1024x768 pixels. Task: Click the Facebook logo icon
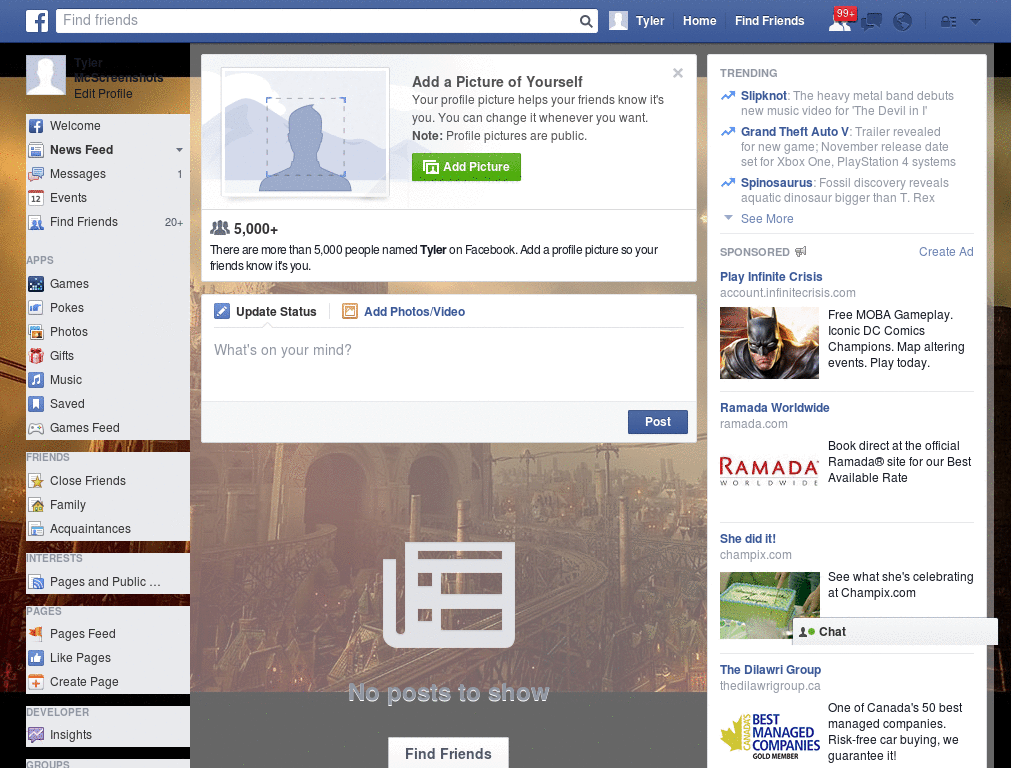pos(37,21)
